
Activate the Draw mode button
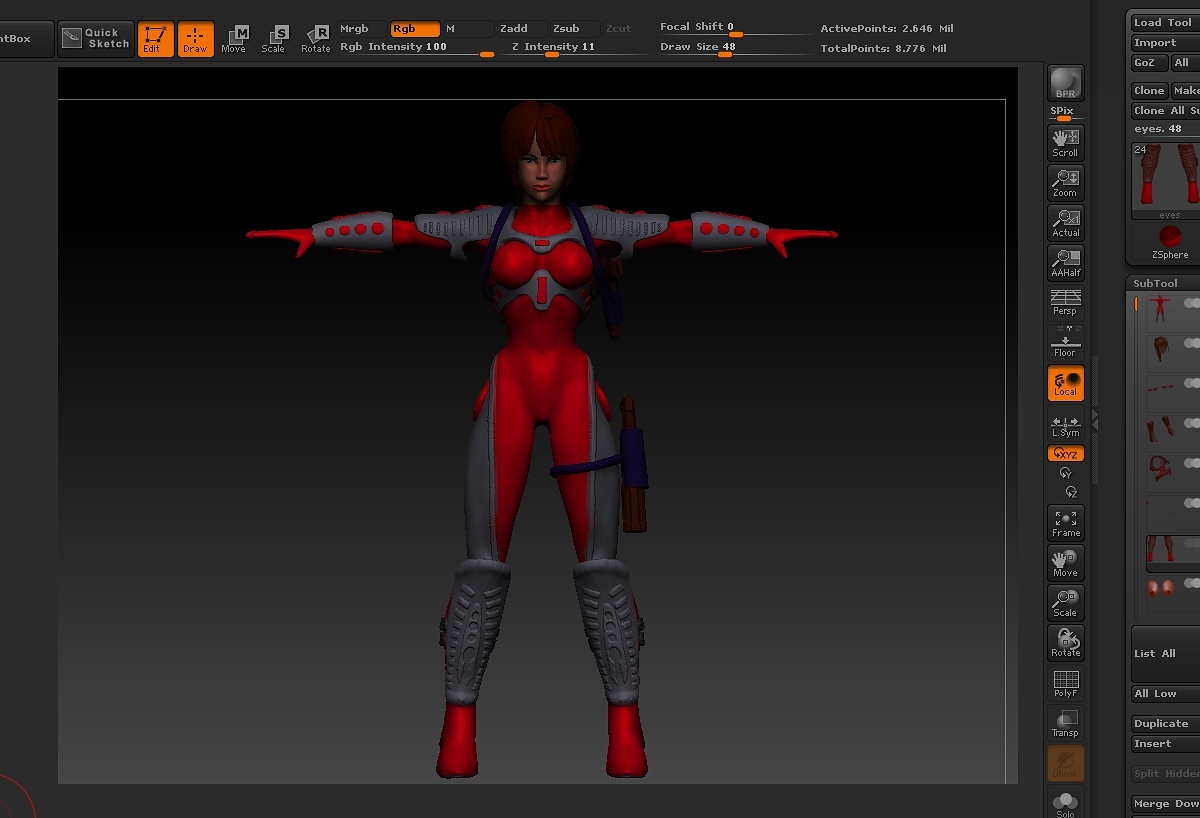195,39
